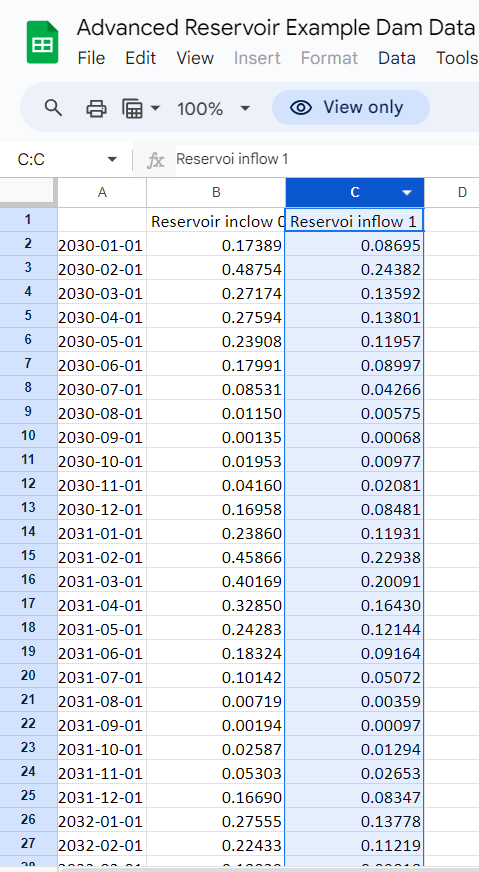
Task: Expand the Name box dropdown arrow
Action: pyautogui.click(x=112, y=160)
